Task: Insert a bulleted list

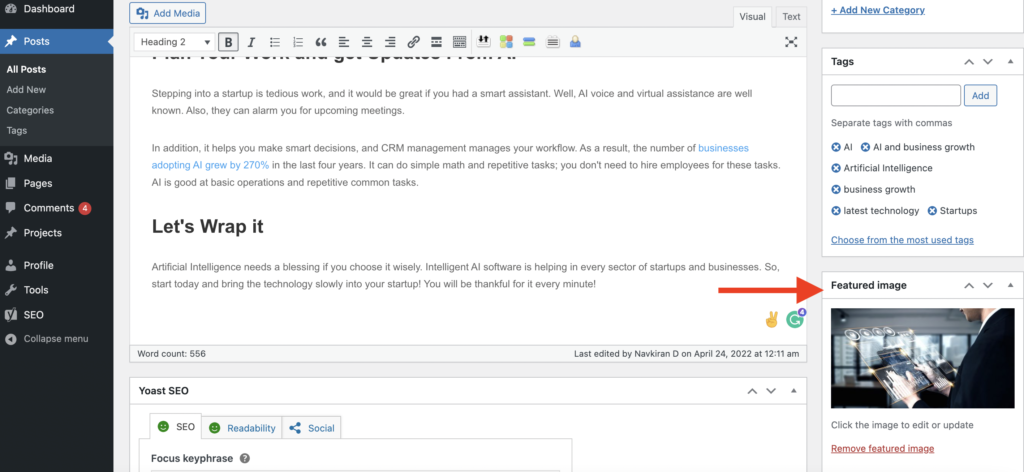Action: coord(275,42)
